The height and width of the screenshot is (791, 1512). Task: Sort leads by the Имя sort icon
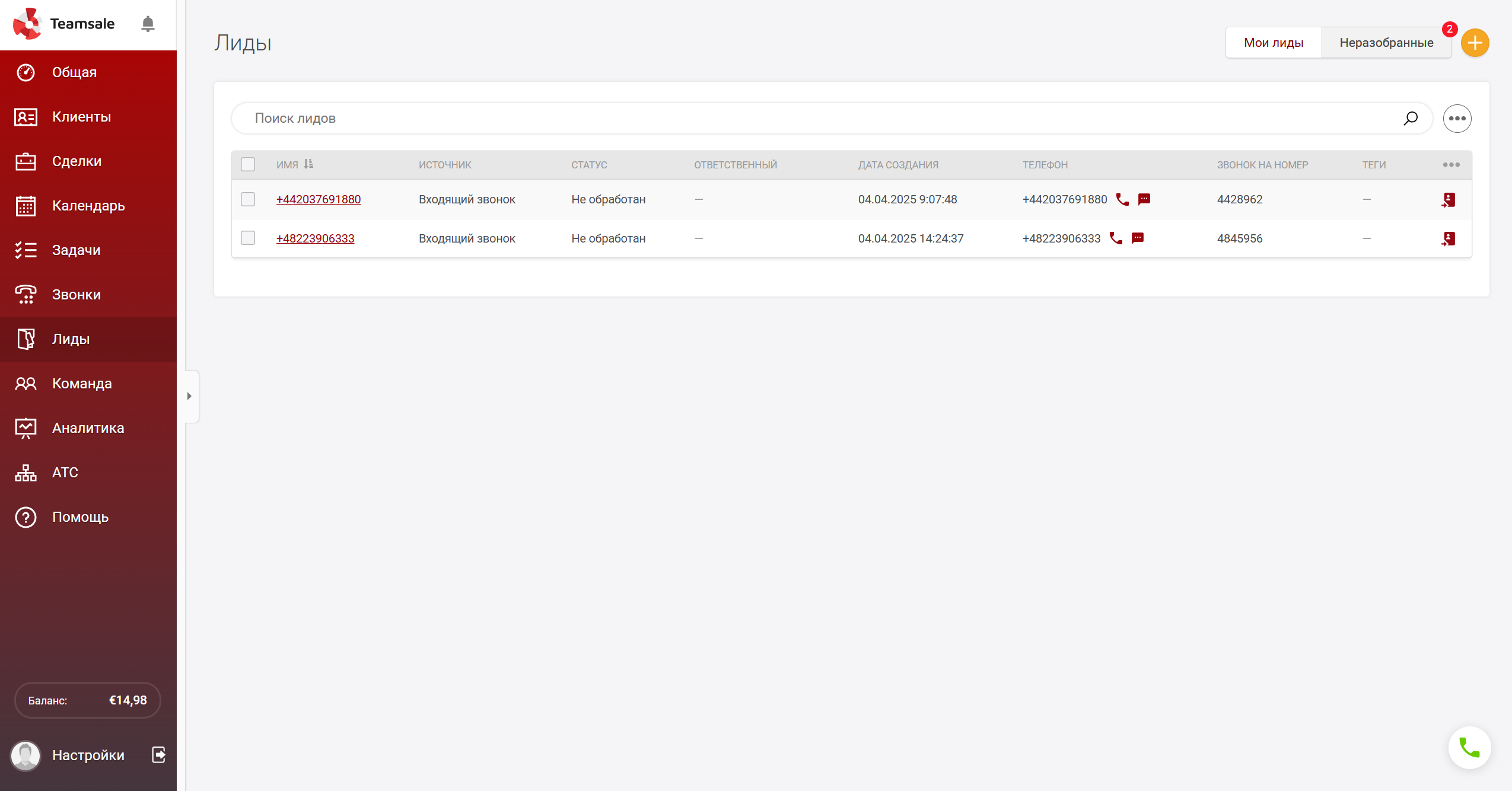pyautogui.click(x=308, y=164)
